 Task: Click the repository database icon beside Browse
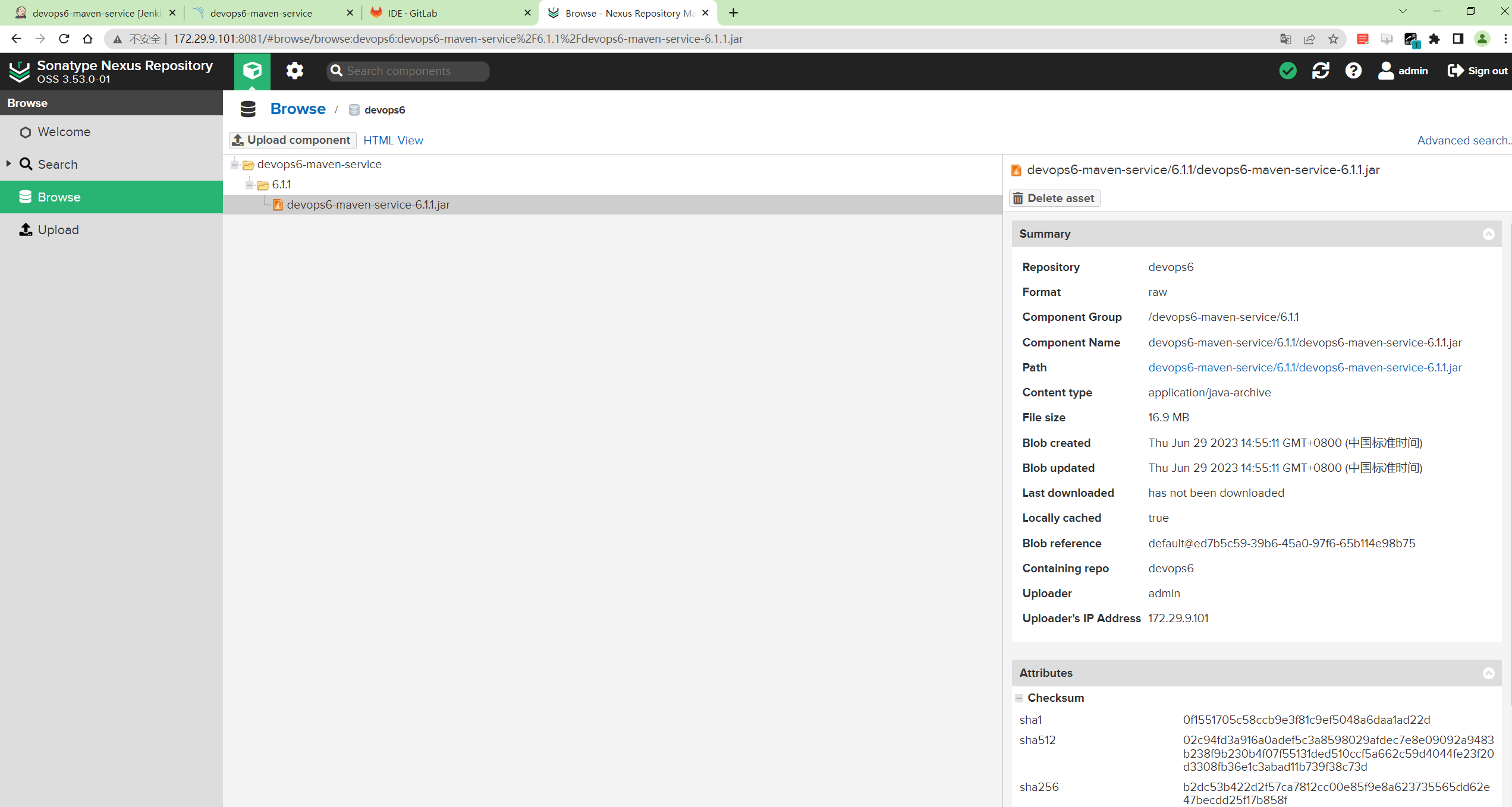pyautogui.click(x=247, y=109)
